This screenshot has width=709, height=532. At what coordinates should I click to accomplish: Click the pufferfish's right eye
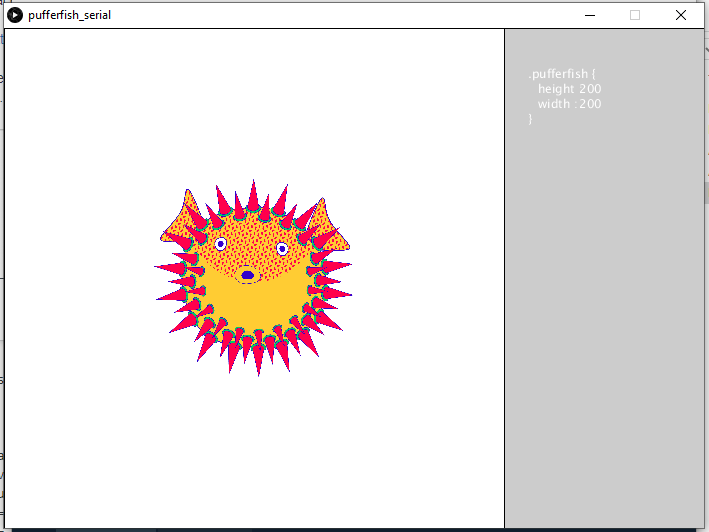282,248
